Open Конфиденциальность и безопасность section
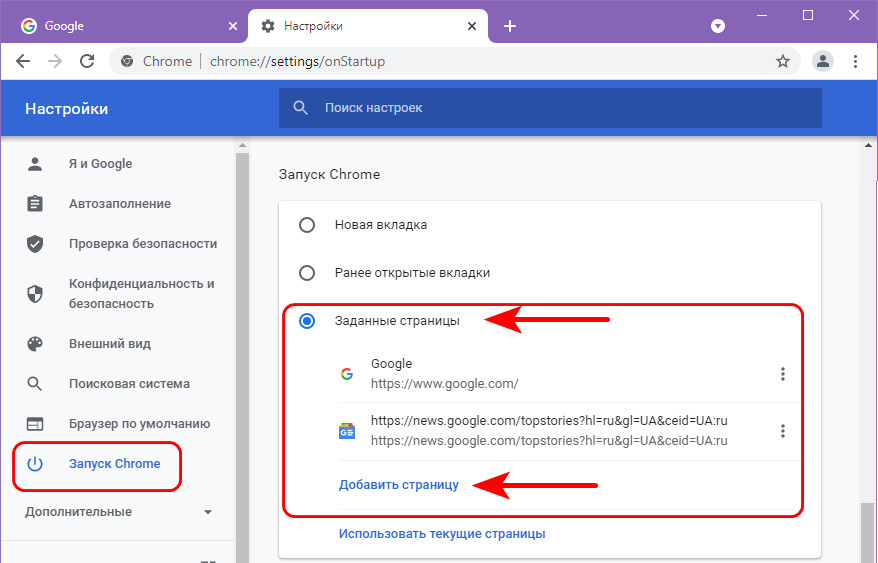The height and width of the screenshot is (563, 878). [x=141, y=294]
